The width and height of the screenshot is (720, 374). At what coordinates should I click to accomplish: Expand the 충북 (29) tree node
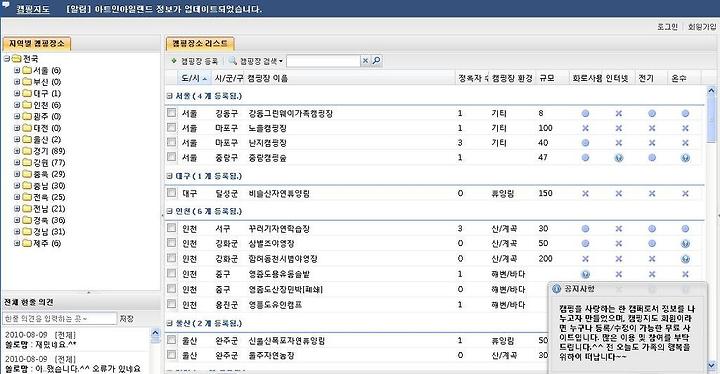[x=17, y=174]
